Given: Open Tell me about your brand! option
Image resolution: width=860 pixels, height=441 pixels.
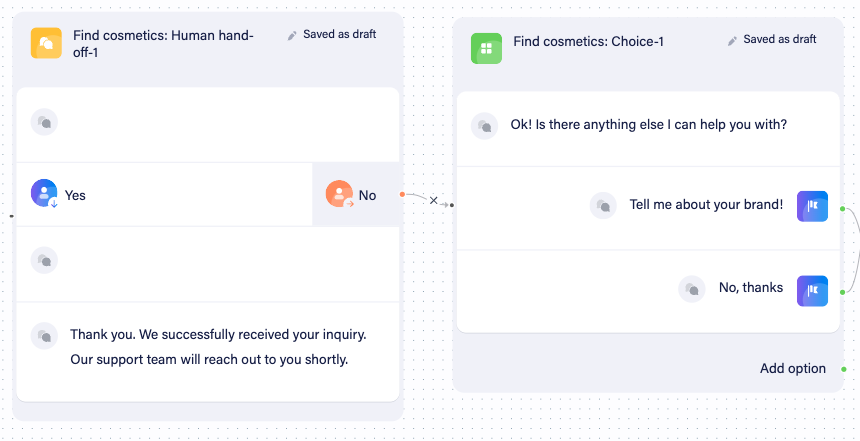Looking at the screenshot, I should [x=706, y=205].
